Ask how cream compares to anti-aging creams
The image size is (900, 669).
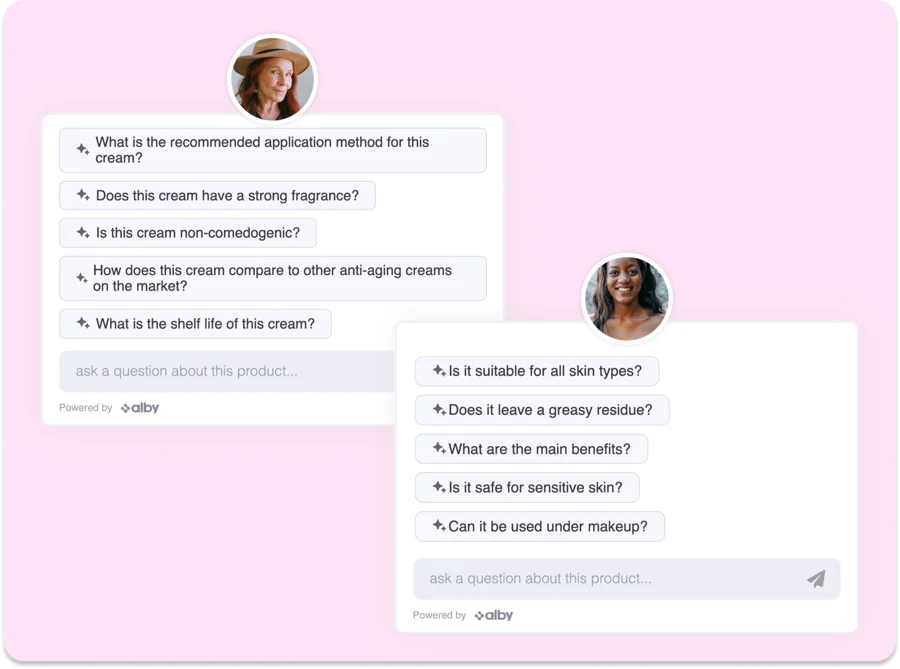click(273, 278)
